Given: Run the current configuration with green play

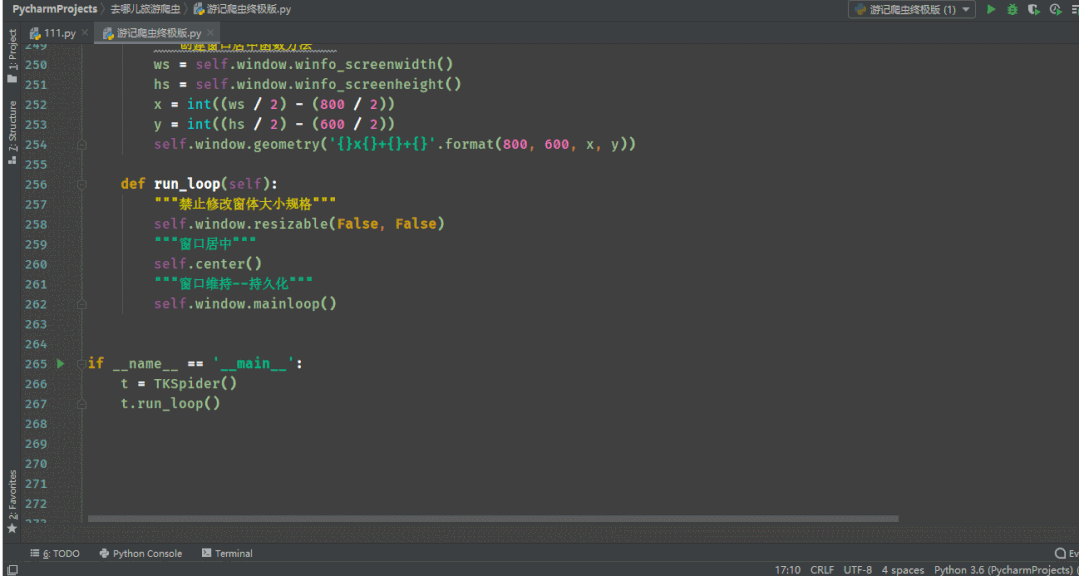Looking at the screenshot, I should (991, 10).
